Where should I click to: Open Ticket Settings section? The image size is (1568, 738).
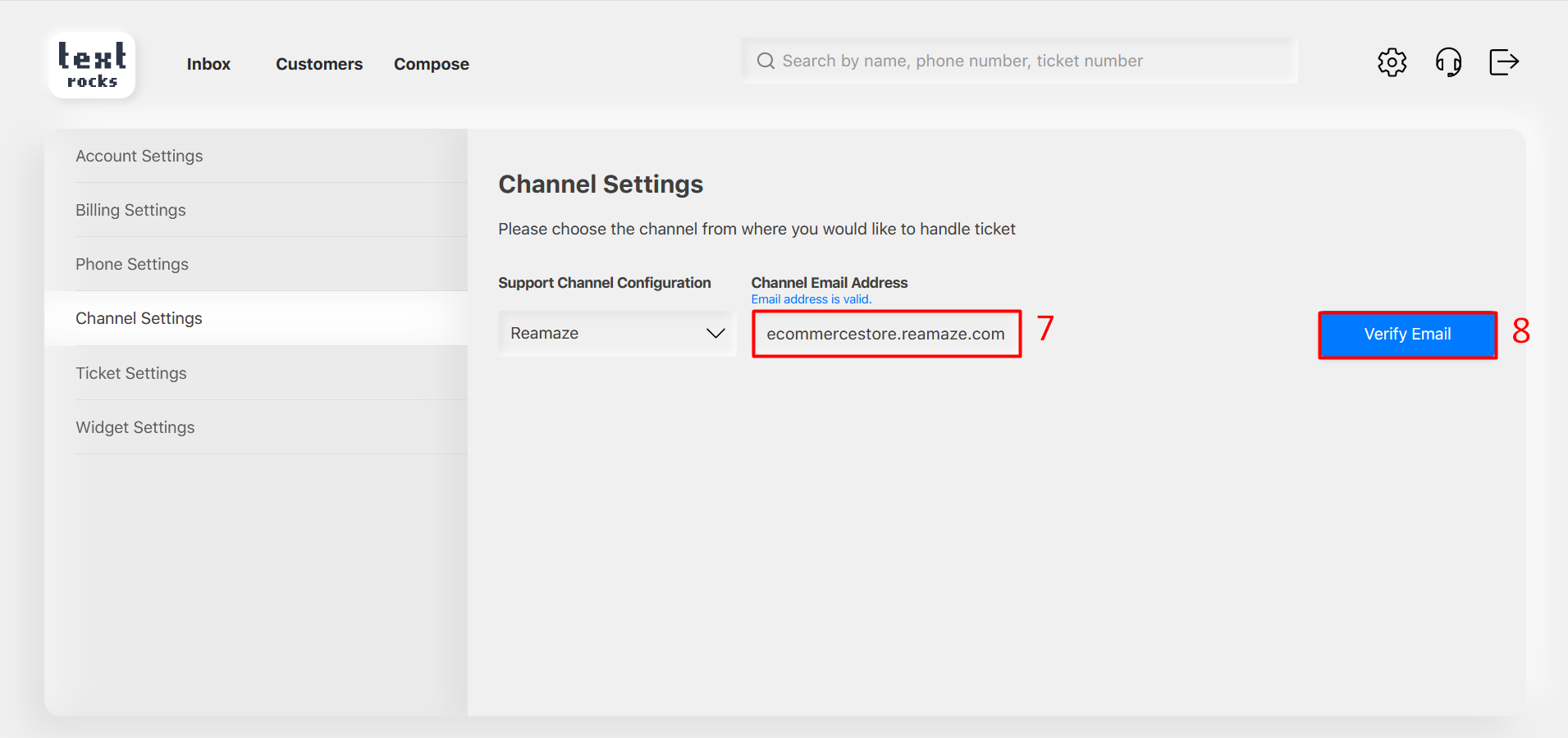(x=131, y=373)
